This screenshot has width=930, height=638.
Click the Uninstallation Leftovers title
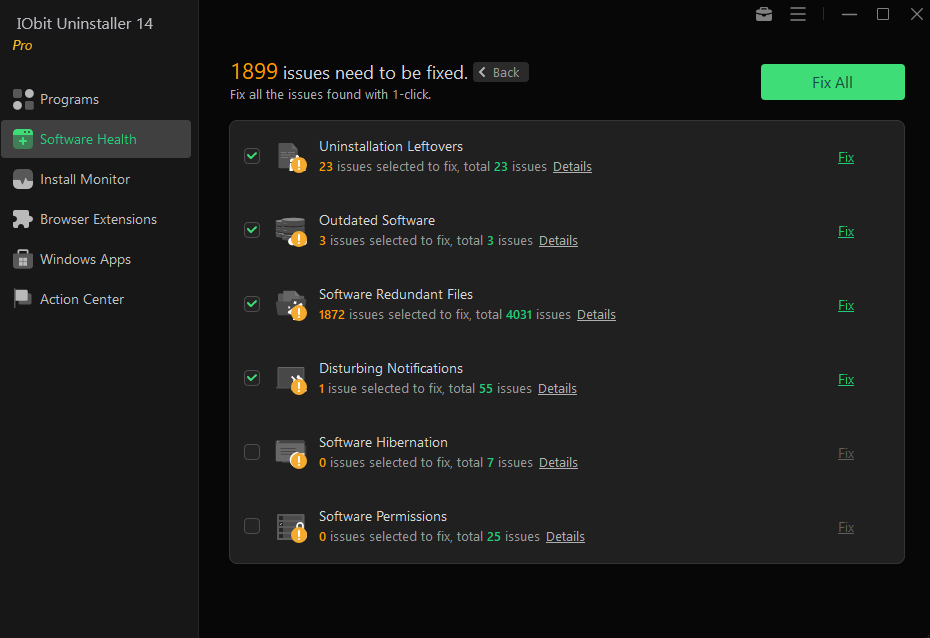[x=391, y=146]
